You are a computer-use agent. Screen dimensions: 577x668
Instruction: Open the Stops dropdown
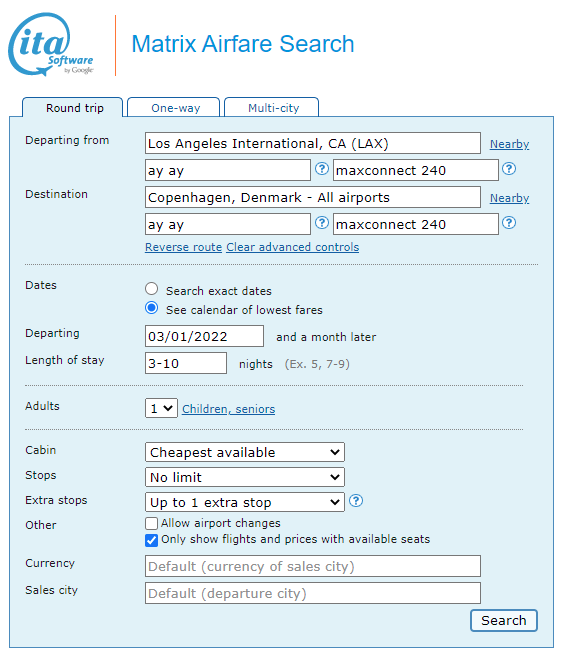click(245, 477)
